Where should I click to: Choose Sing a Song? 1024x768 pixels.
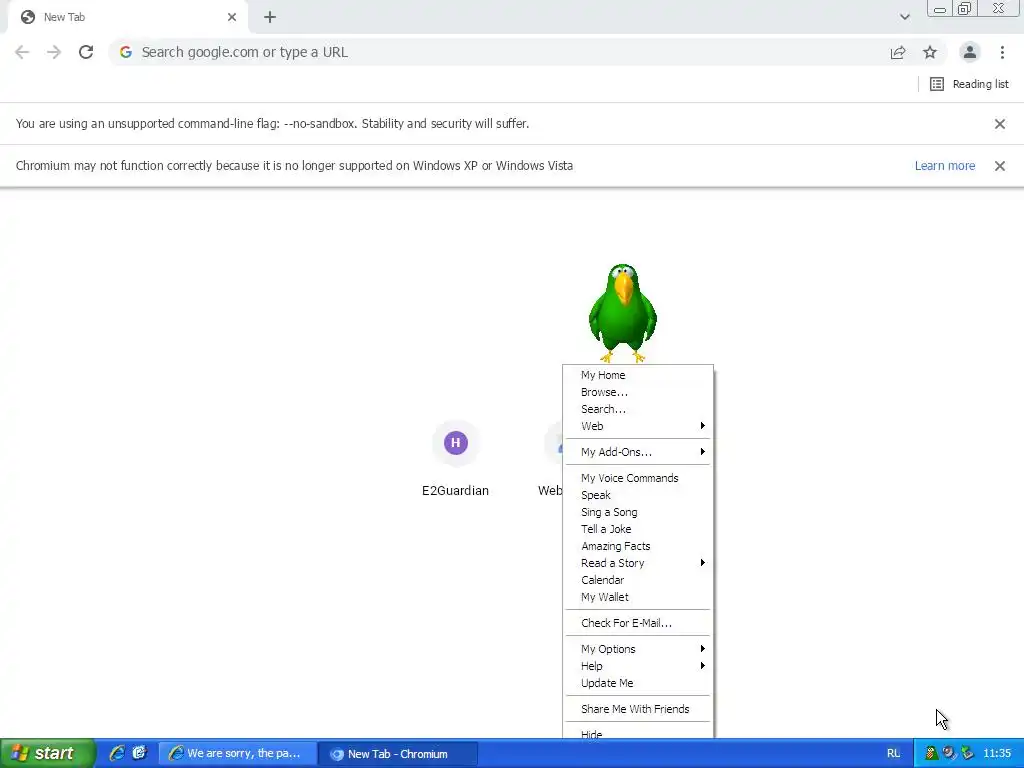pos(639,512)
